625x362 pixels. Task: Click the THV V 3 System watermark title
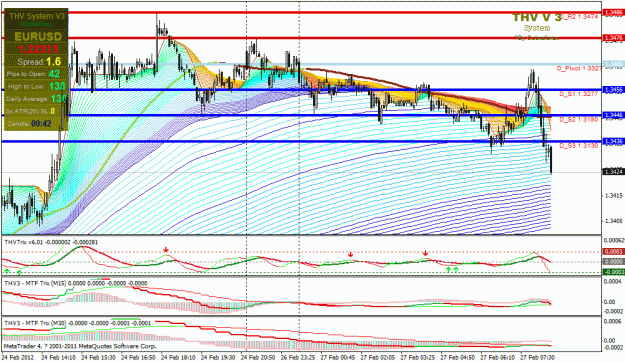[537, 18]
